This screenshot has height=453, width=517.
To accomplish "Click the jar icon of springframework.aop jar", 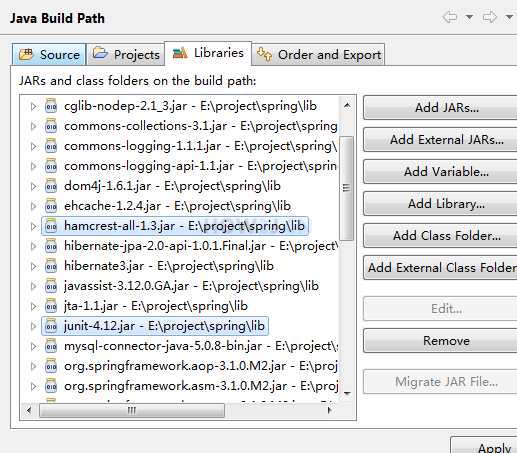I will coord(51,366).
